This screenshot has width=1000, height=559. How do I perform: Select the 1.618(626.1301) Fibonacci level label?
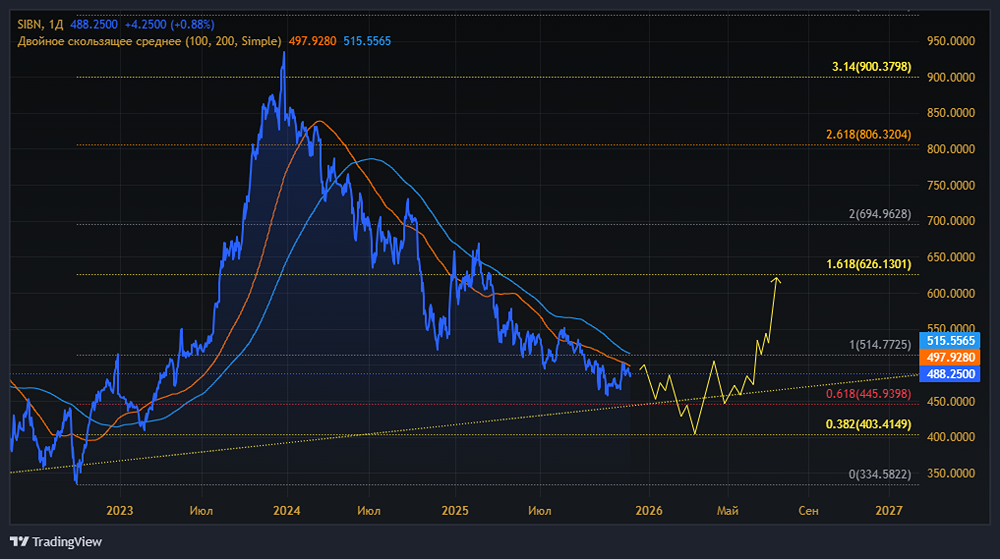click(869, 263)
